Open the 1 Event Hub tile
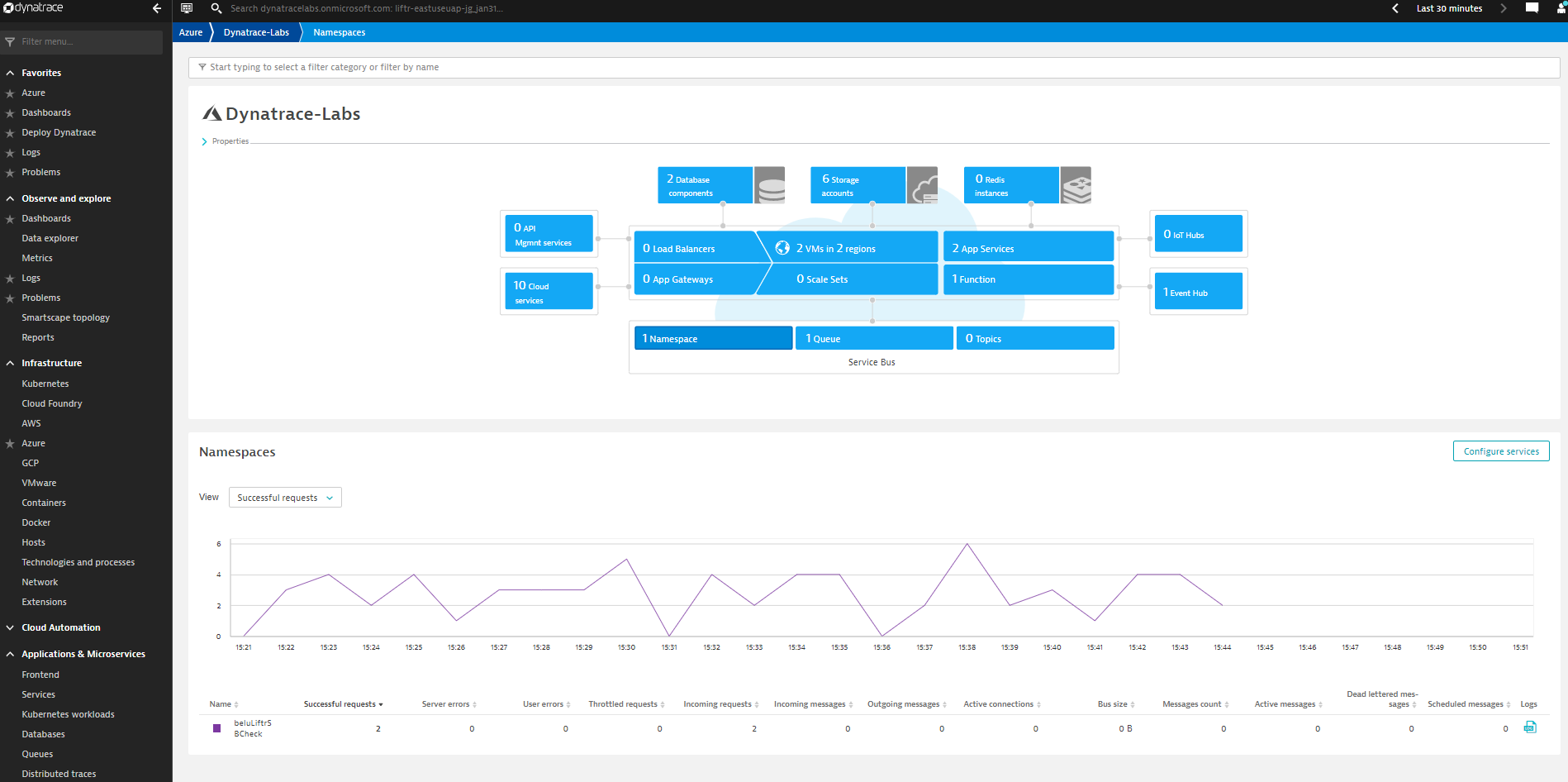 (x=1198, y=291)
